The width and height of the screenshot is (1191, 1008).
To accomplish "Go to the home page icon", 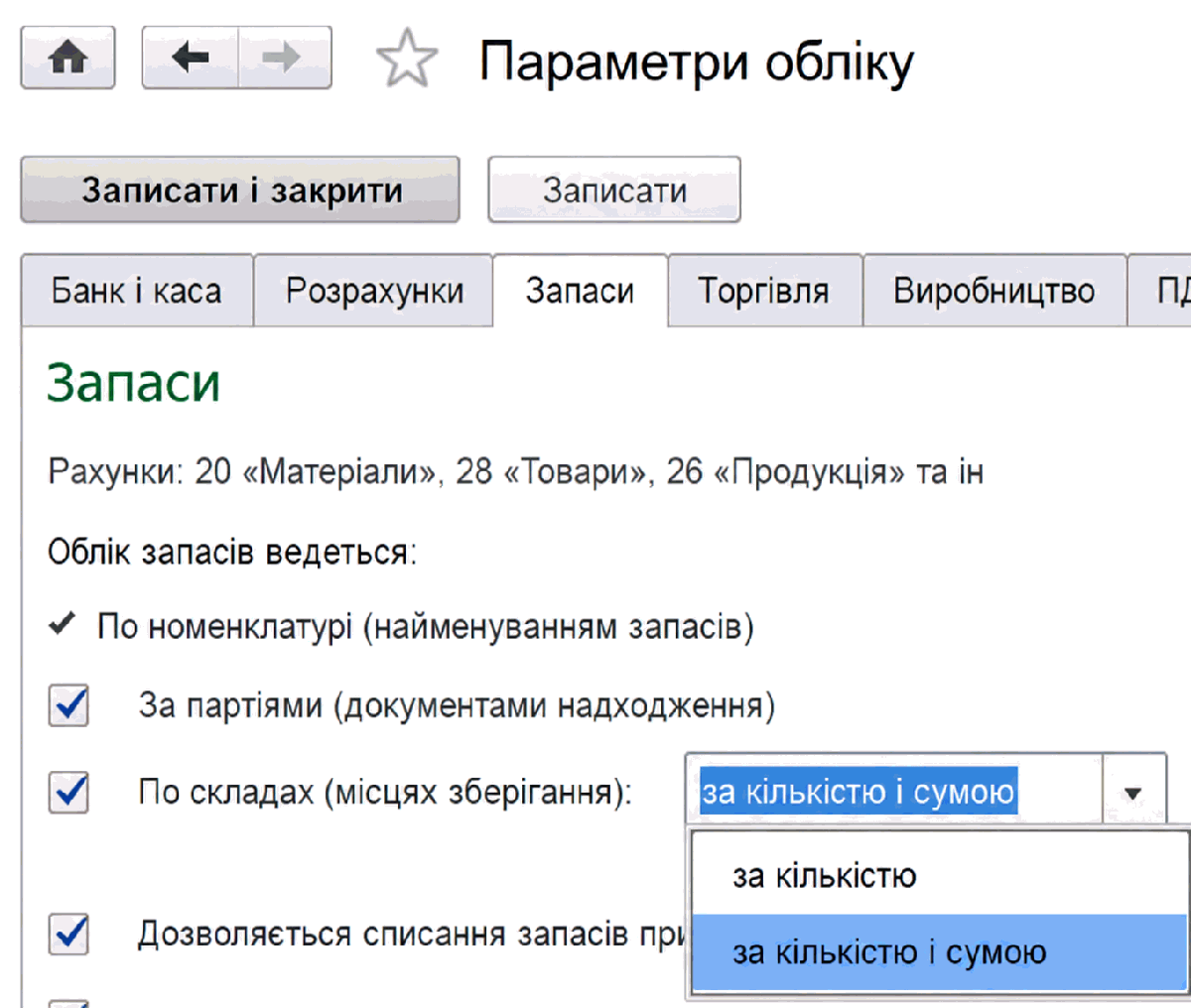I will point(67,58).
